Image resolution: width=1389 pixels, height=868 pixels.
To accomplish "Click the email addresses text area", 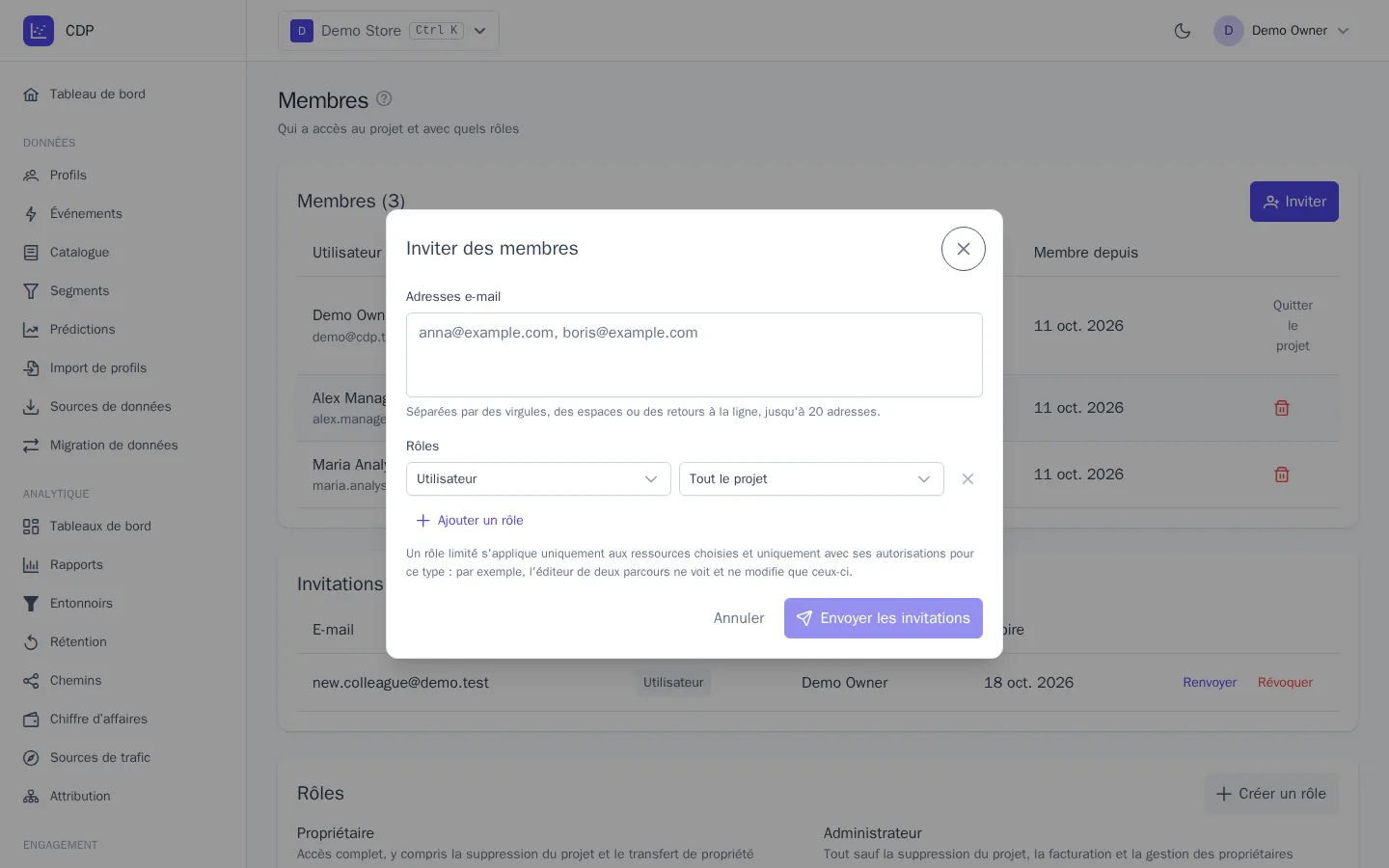I will pyautogui.click(x=694, y=355).
